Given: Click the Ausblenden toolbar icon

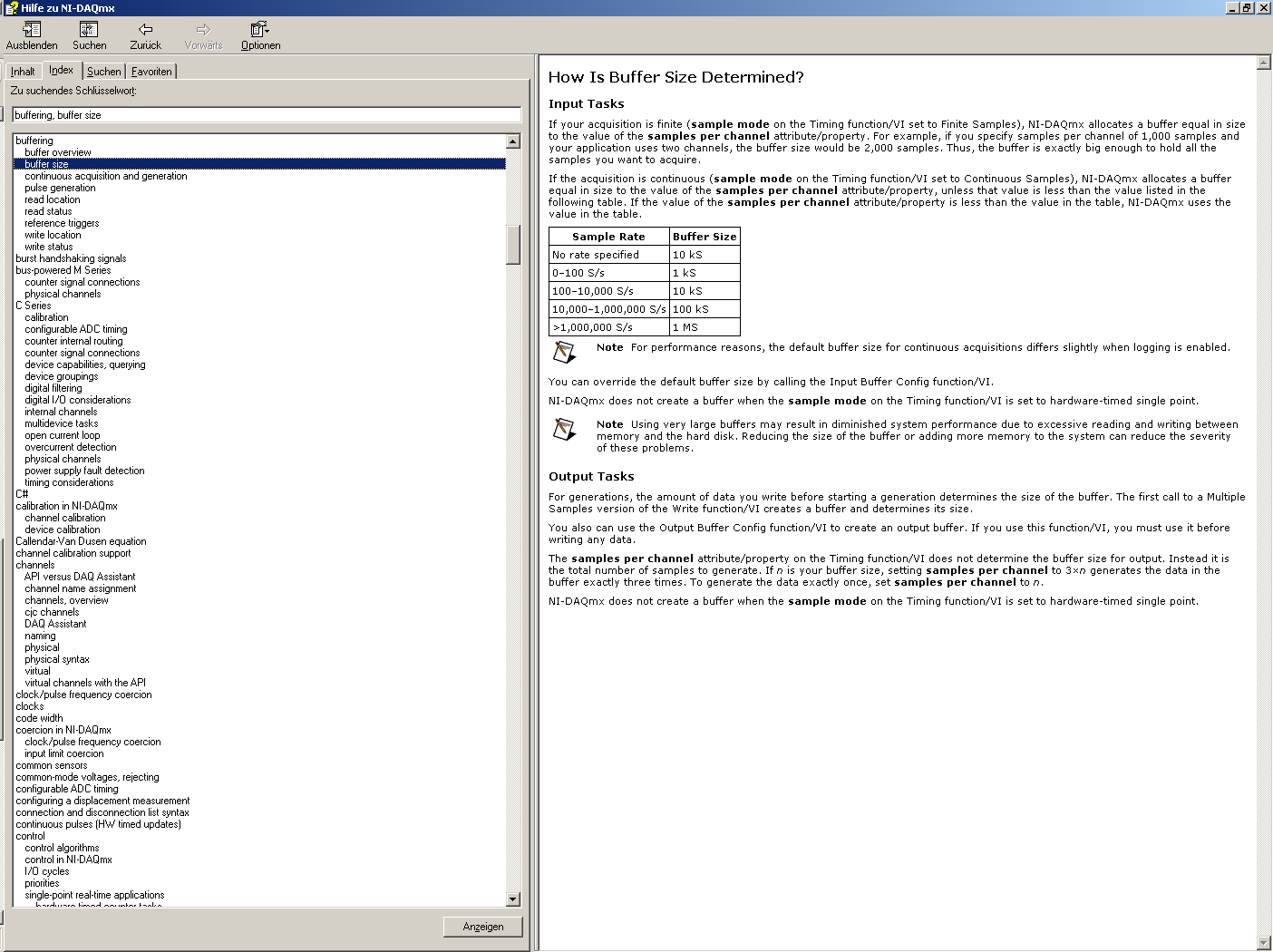Looking at the screenshot, I should pyautogui.click(x=32, y=29).
